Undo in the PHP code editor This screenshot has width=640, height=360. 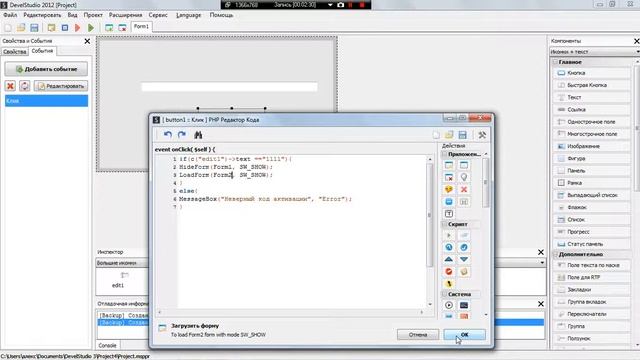(x=168, y=135)
